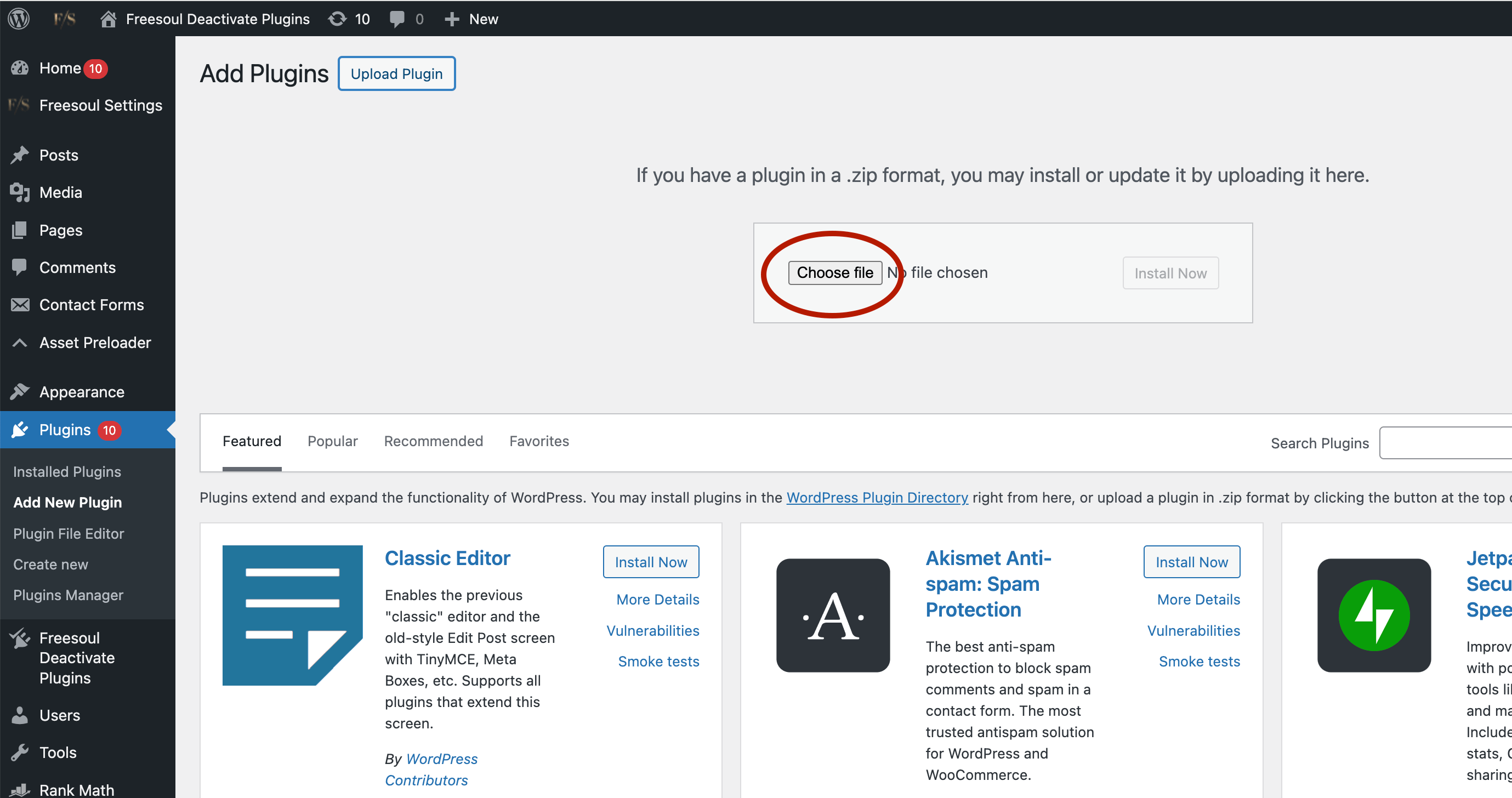Image resolution: width=1512 pixels, height=798 pixels.
Task: Open the Plugins menu label
Action: 65,430
